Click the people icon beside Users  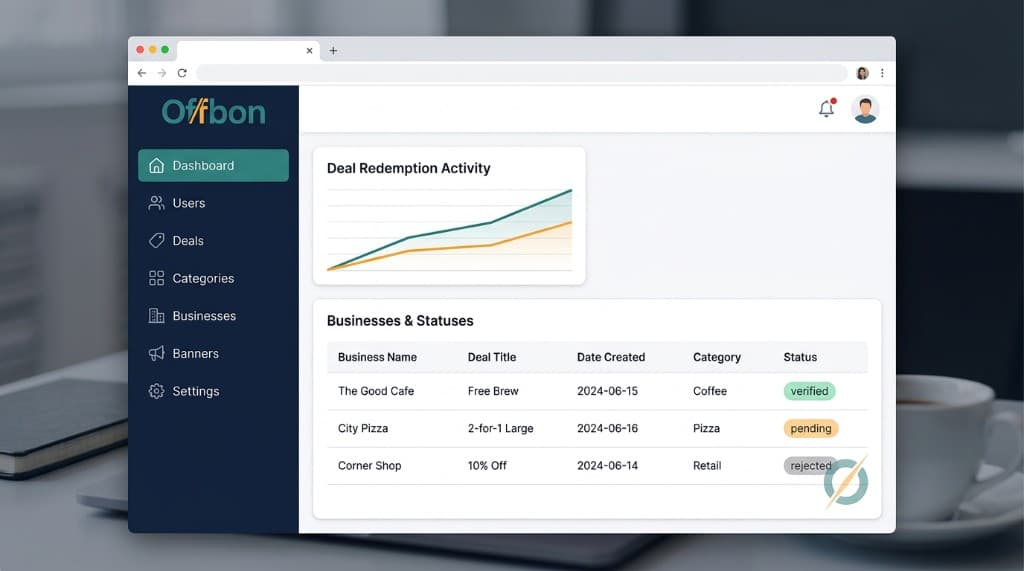click(x=156, y=203)
